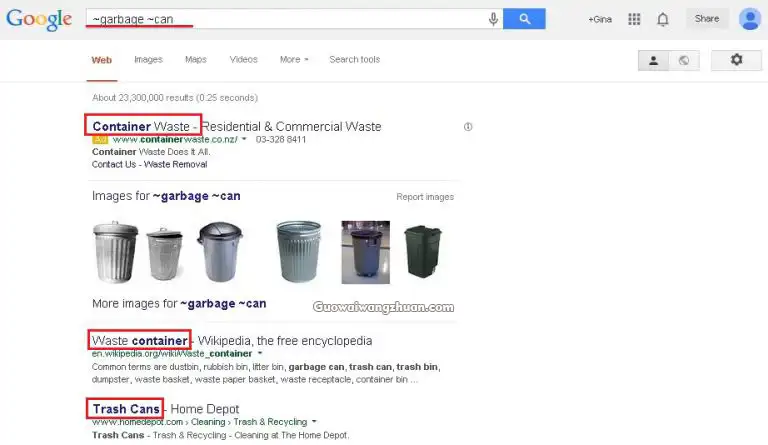This screenshot has width=768, height=445.
Task: Open first large metal trash can thumbnail
Action: tap(115, 252)
